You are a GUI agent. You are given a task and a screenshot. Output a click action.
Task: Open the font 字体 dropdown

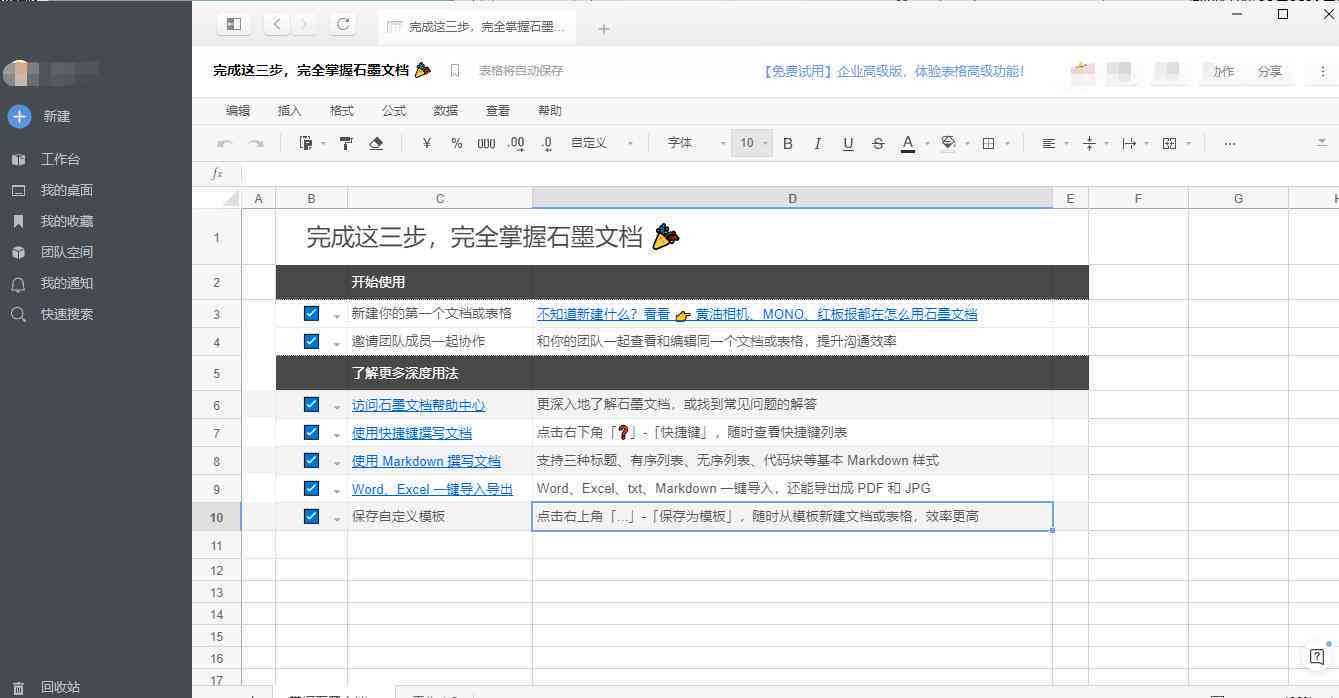[696, 143]
